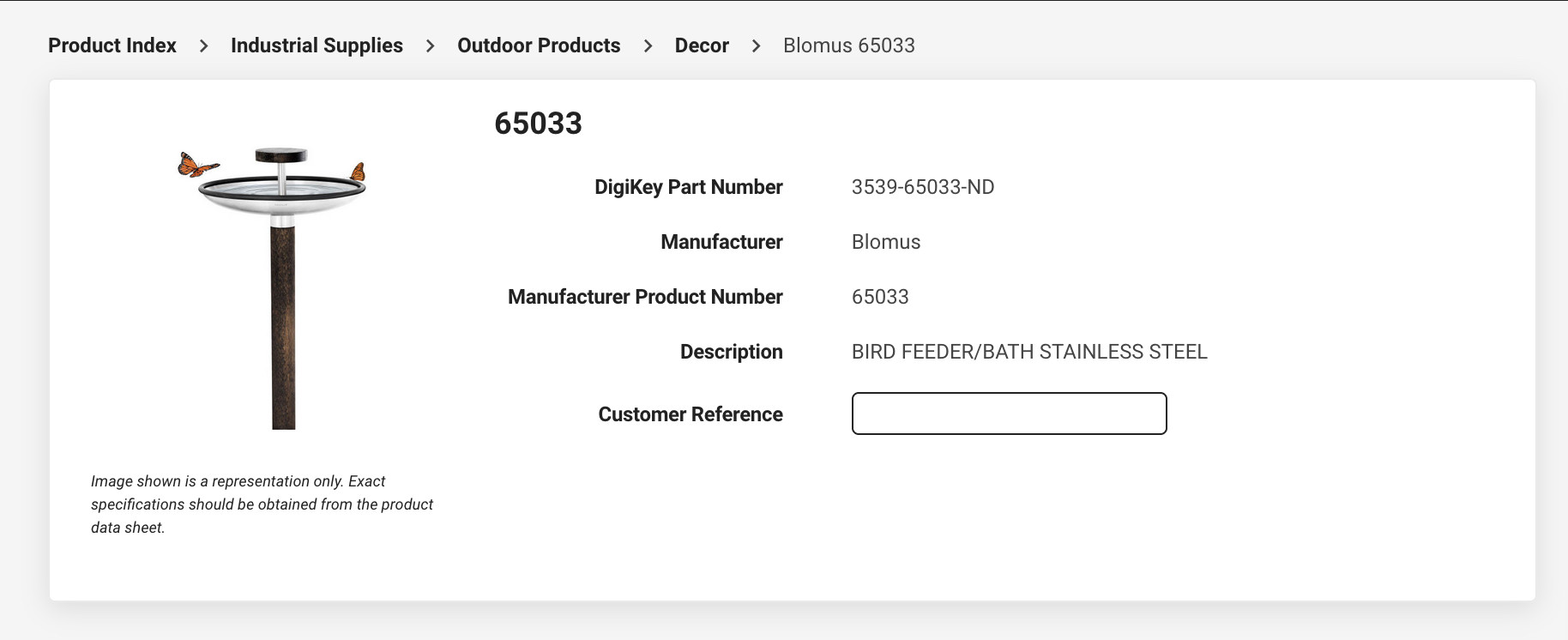Viewport: 1568px width, 640px height.
Task: Select the 65033 product title heading
Action: point(538,124)
